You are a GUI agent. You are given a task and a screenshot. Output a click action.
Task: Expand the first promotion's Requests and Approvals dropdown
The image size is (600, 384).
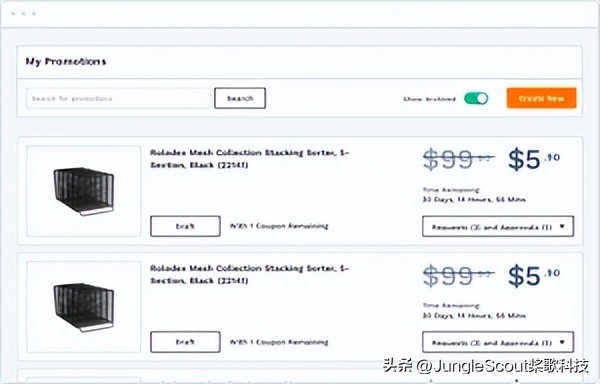[498, 226]
